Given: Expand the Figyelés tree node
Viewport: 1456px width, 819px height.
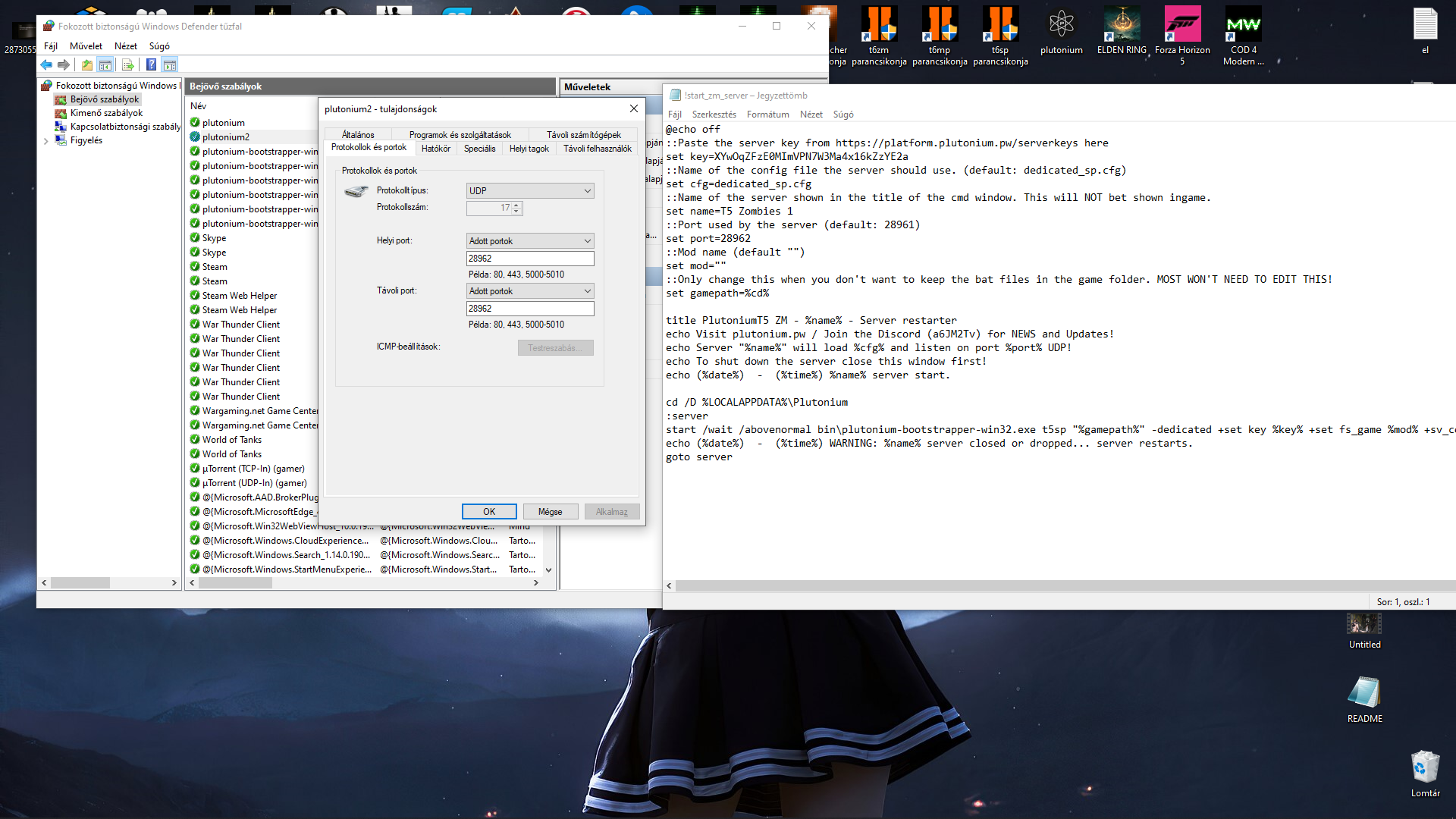Looking at the screenshot, I should point(45,141).
